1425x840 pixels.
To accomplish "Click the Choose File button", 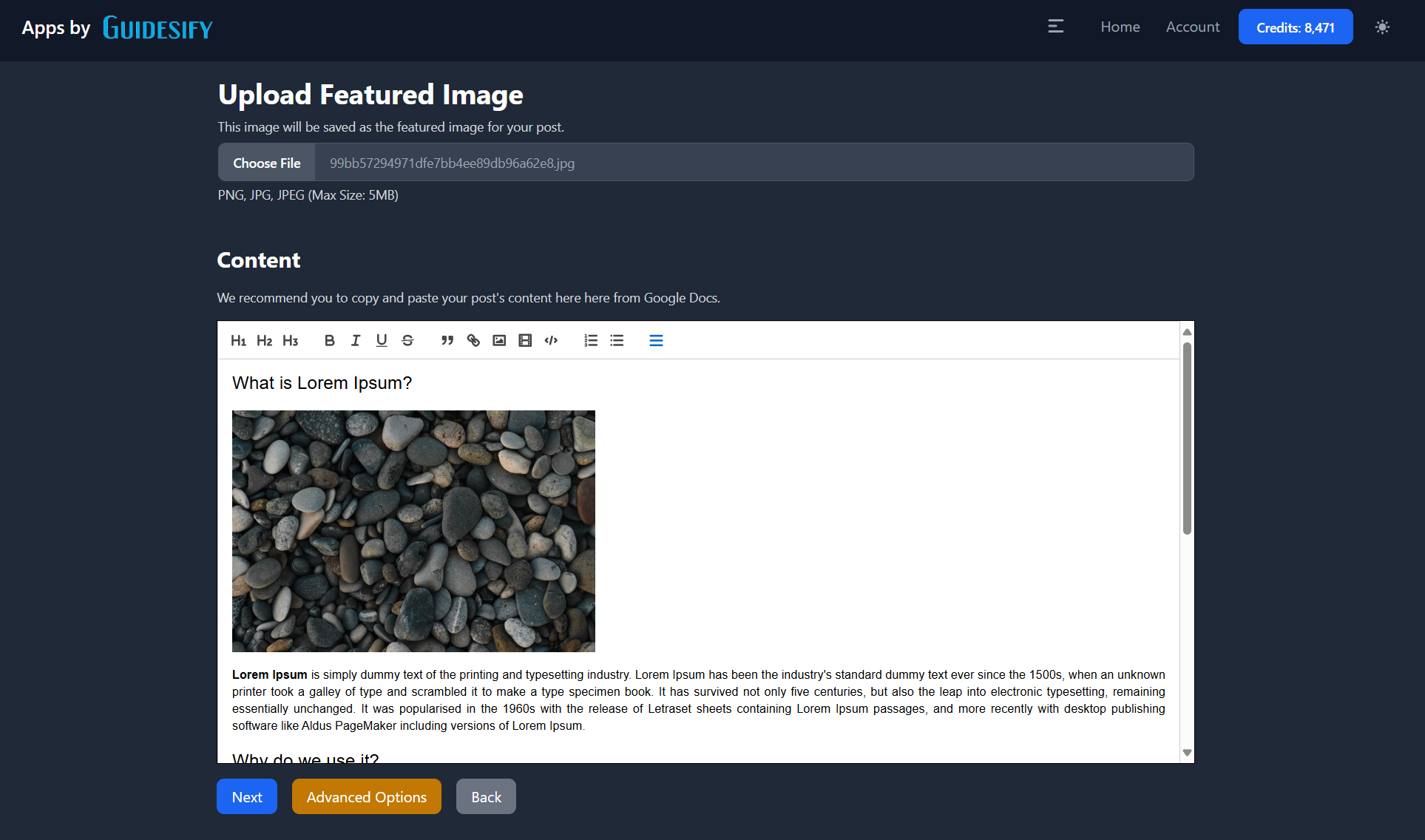I will (x=267, y=163).
